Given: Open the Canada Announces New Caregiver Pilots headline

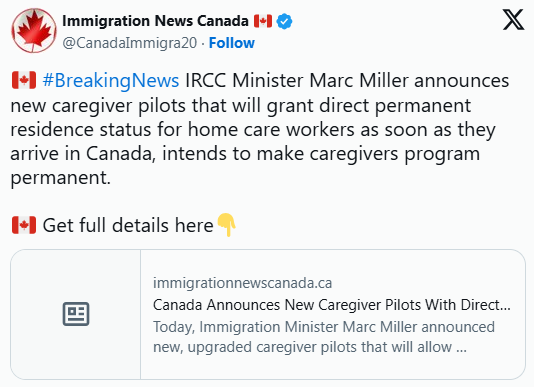Looking at the screenshot, I should click(332, 305).
